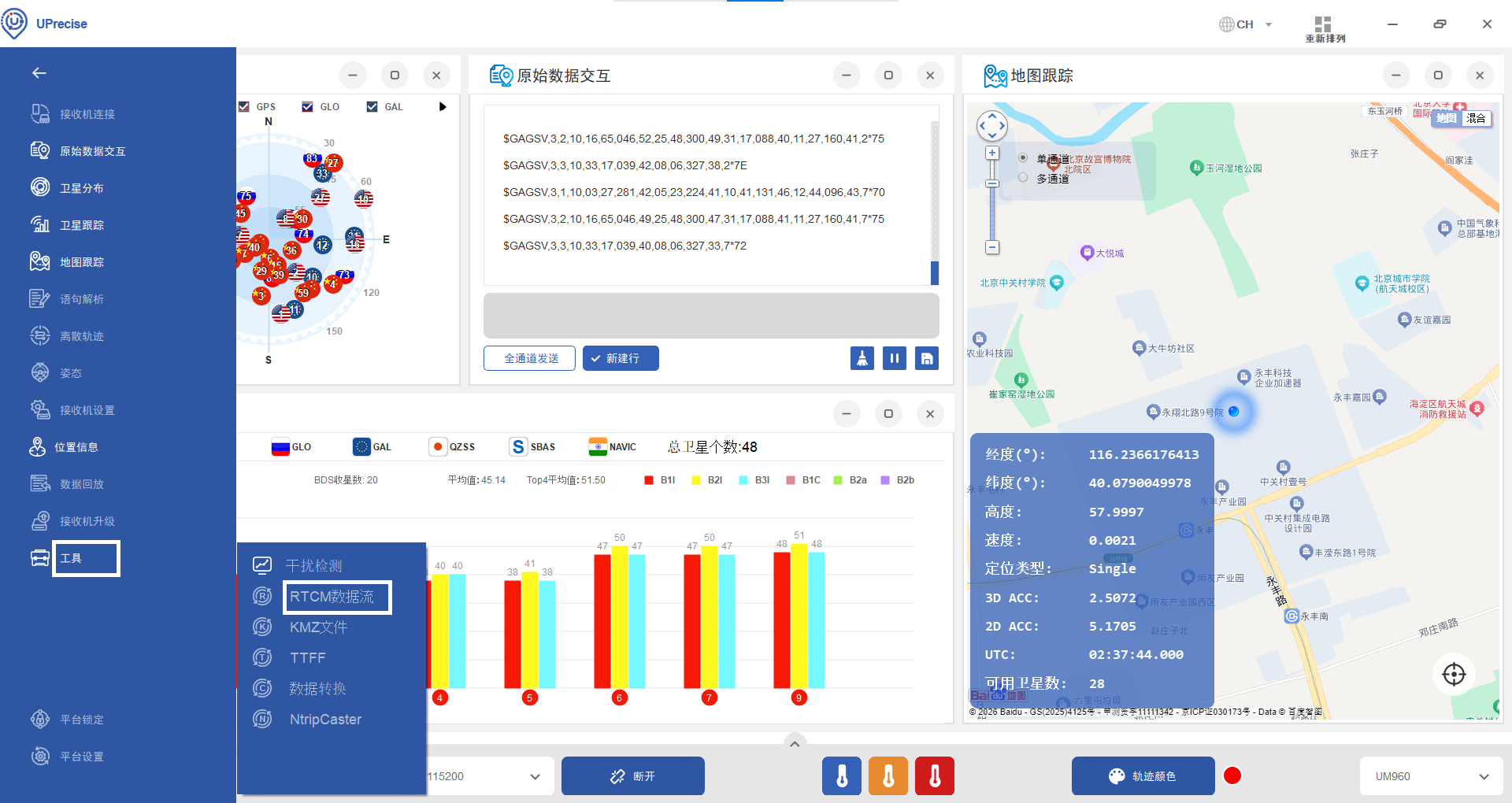
Task: Click the back arrow in sidebar
Action: click(x=39, y=73)
